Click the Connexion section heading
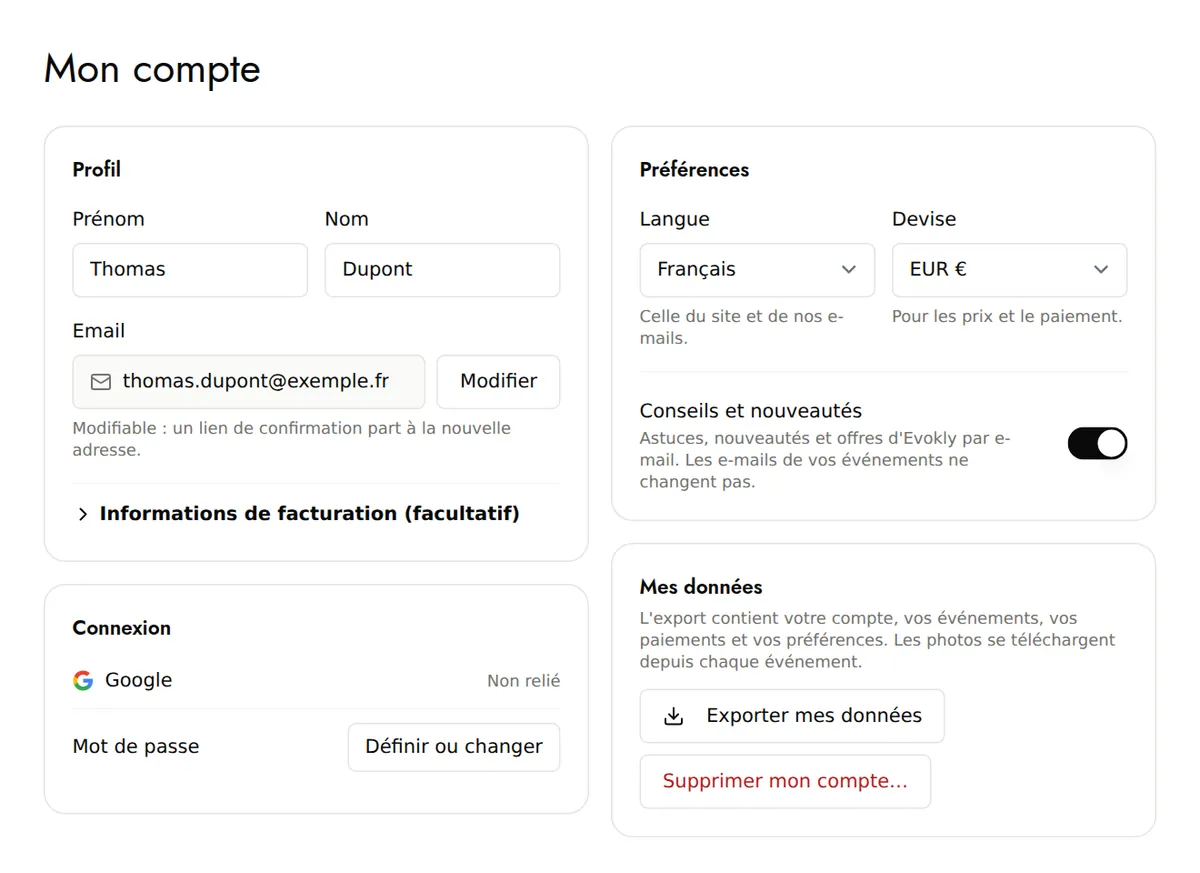 (122, 628)
